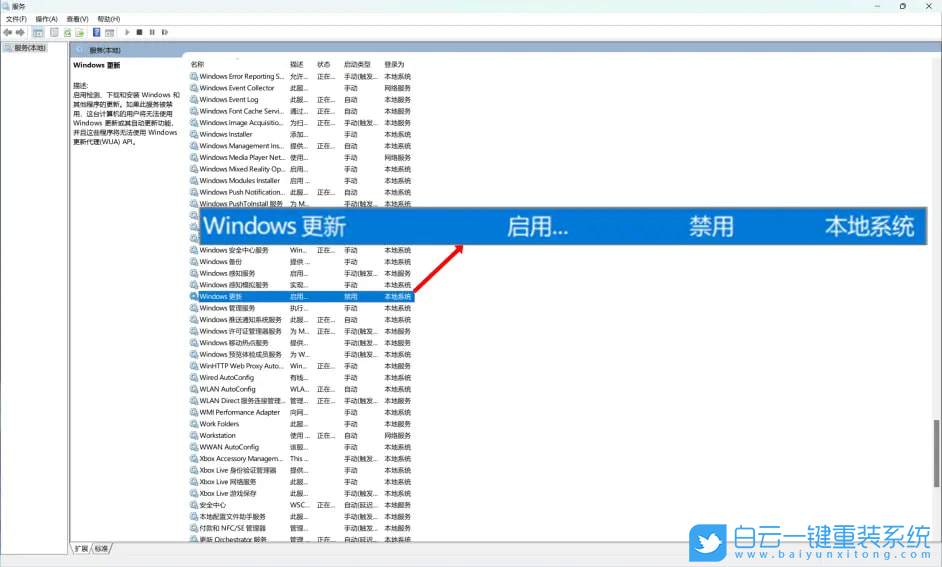Click the Export List toolbar icon
Image resolution: width=942 pixels, height=567 pixels.
pos(79,32)
